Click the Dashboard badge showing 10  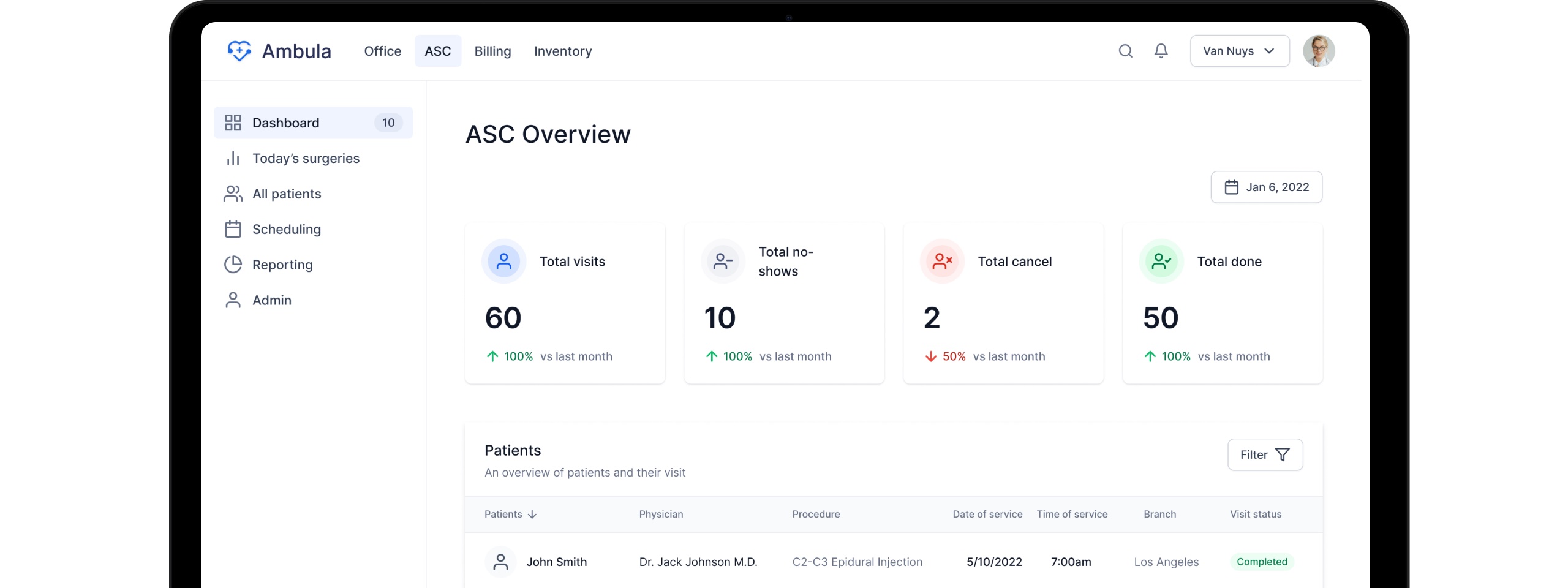pos(388,123)
